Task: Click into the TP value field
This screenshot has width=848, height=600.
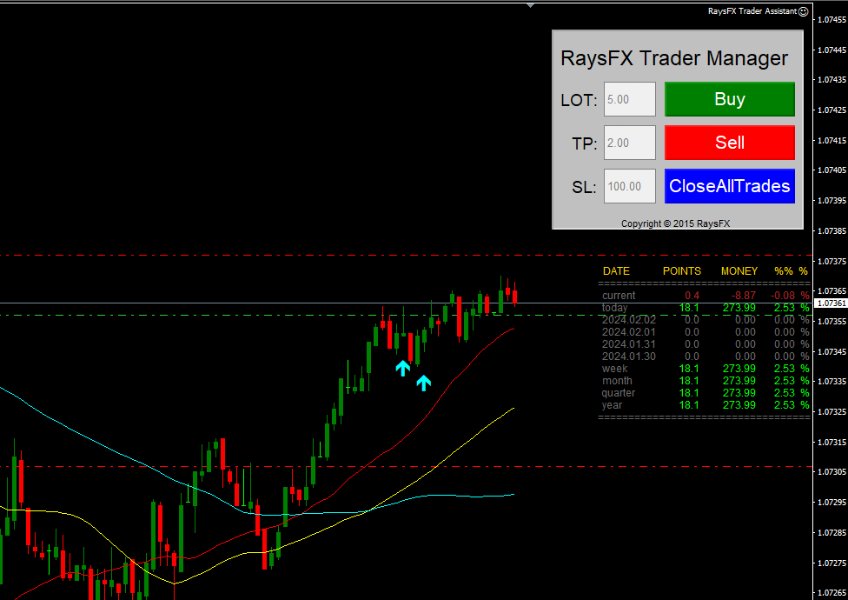Action: click(x=630, y=143)
